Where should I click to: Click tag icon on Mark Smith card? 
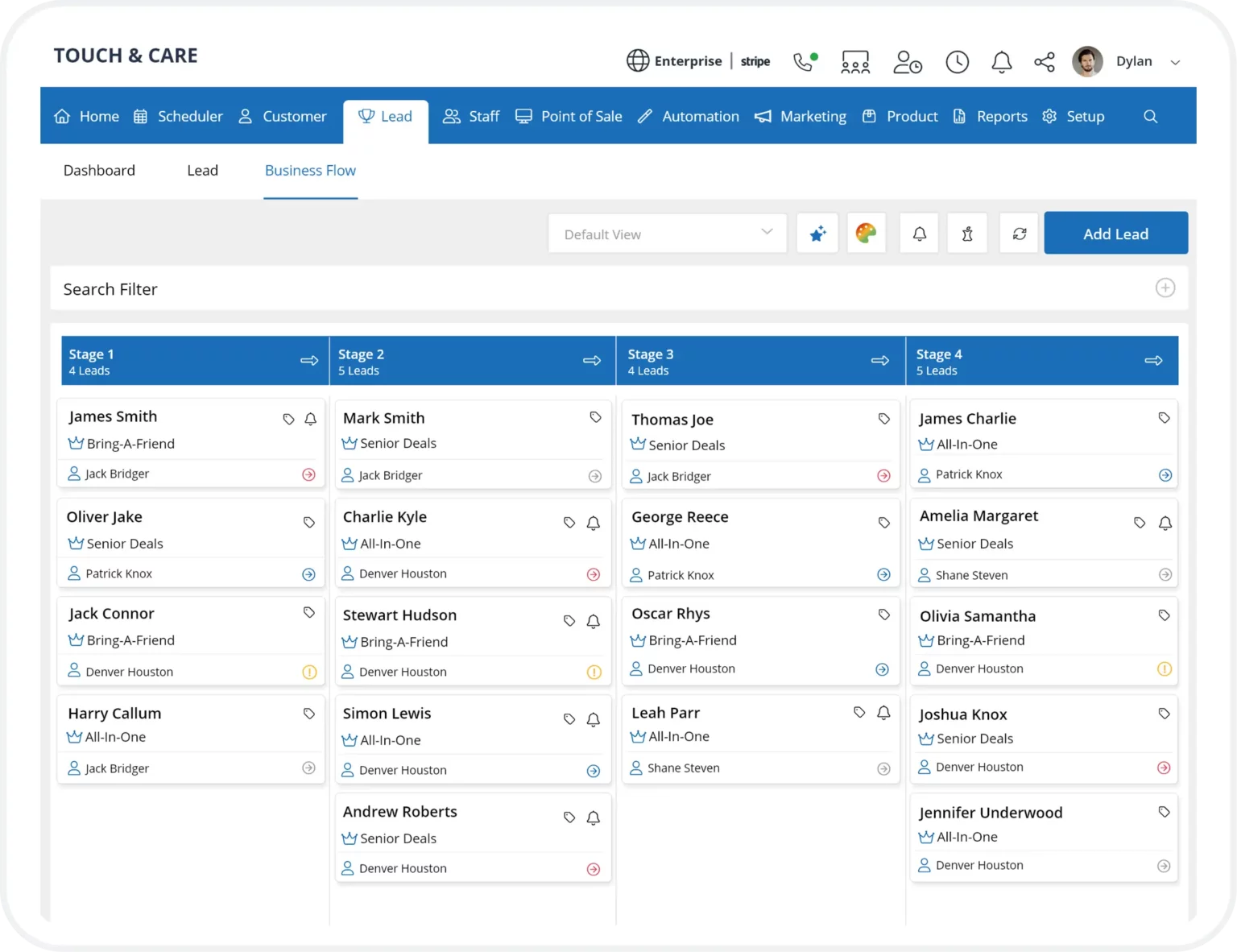click(x=595, y=417)
